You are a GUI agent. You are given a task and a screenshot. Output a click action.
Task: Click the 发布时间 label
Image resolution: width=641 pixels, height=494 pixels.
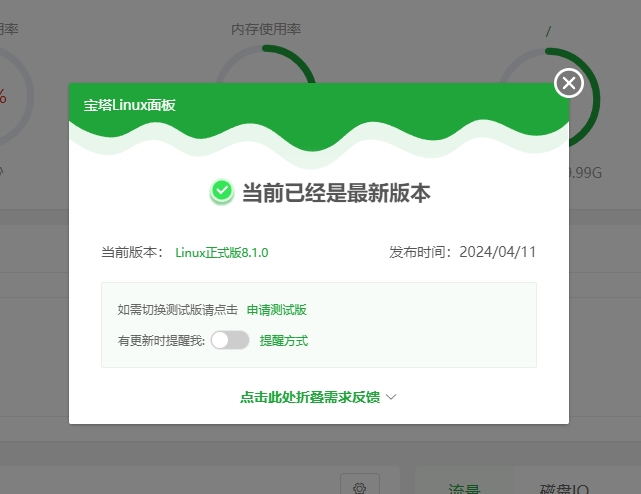click(x=420, y=252)
